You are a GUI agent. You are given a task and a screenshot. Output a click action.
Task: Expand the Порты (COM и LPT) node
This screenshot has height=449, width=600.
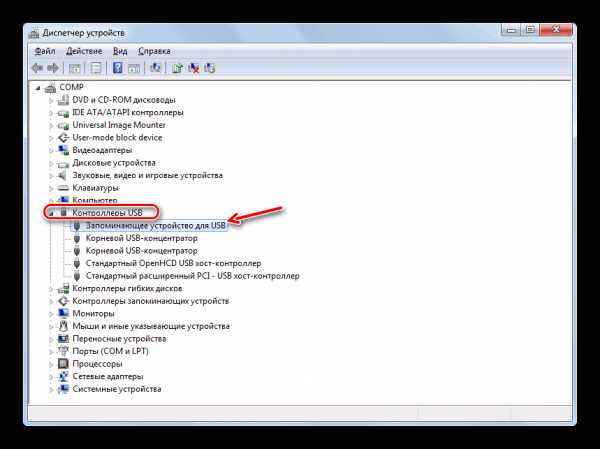tap(51, 352)
